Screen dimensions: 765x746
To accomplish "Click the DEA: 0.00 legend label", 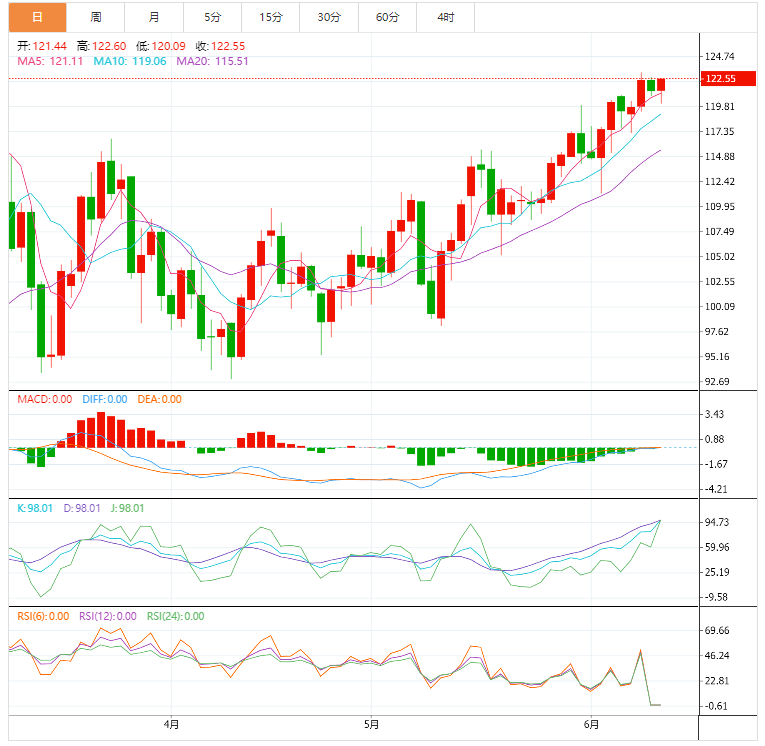I will point(158,399).
